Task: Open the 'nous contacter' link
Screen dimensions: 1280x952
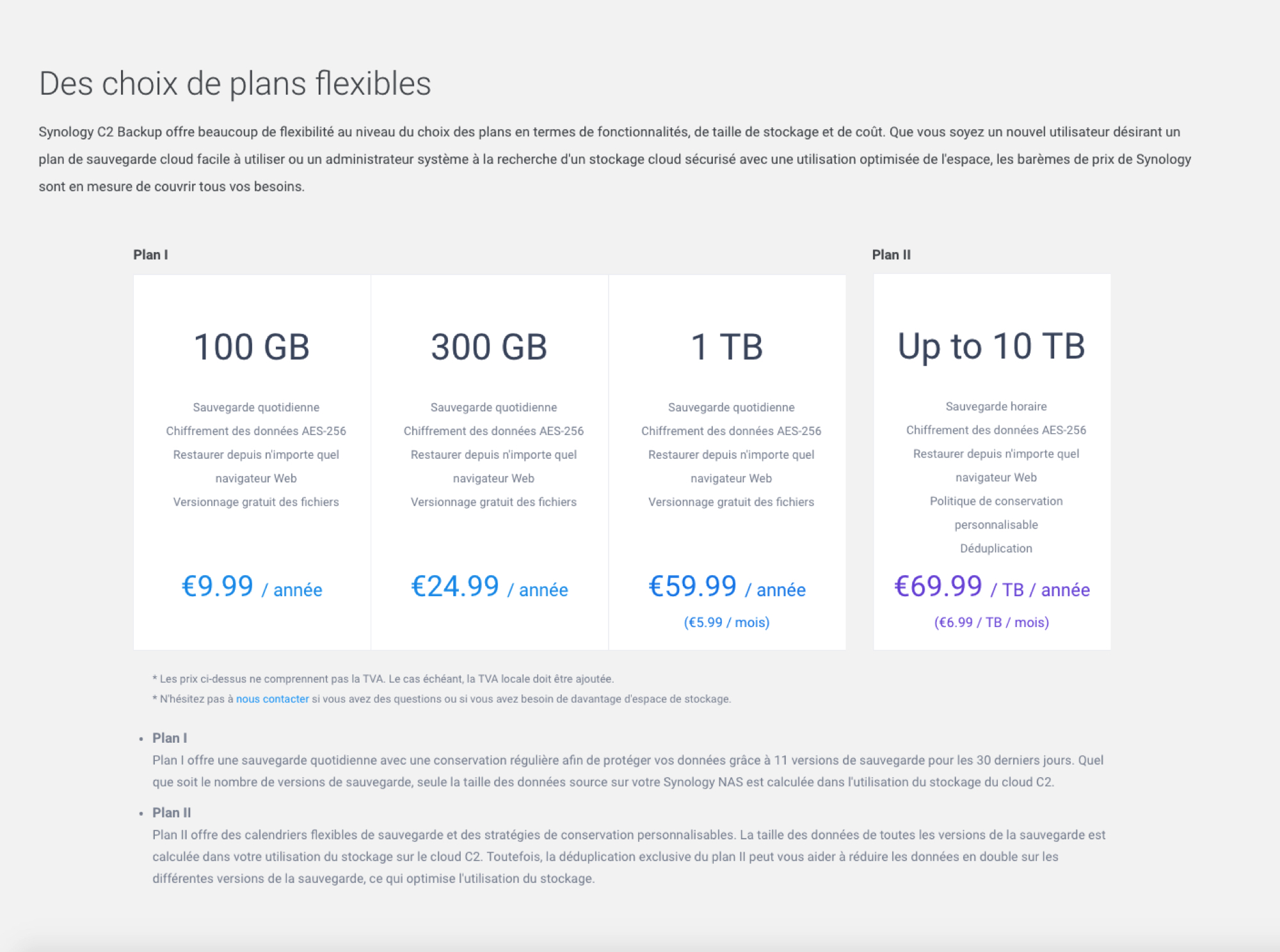Action: tap(272, 699)
